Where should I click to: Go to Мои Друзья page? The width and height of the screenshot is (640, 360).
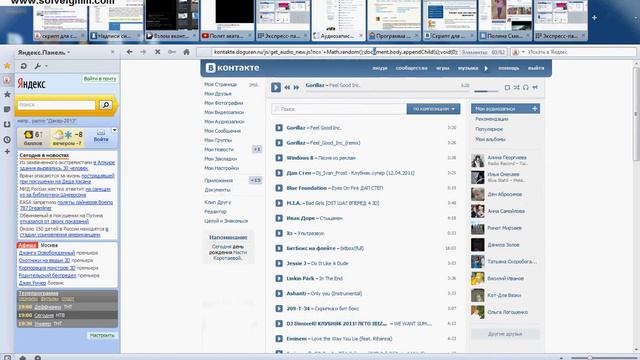pos(218,94)
